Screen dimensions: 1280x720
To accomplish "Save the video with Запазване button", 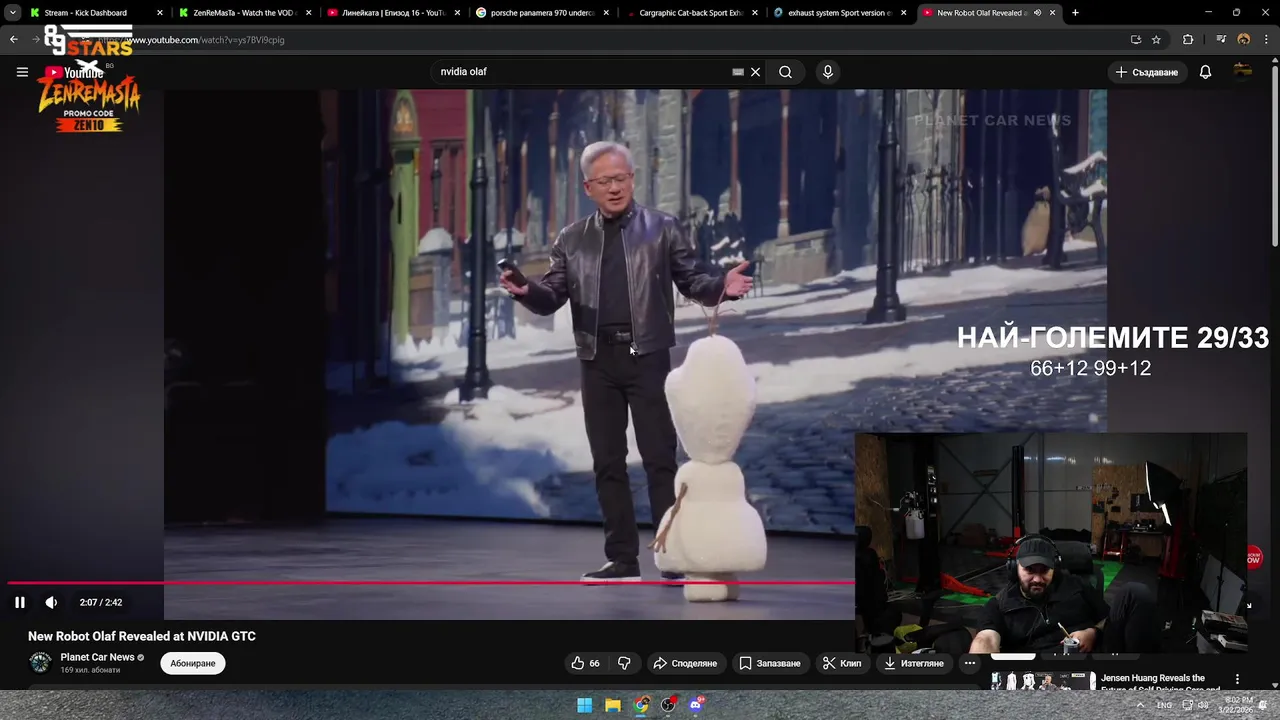I will pyautogui.click(x=769, y=663).
